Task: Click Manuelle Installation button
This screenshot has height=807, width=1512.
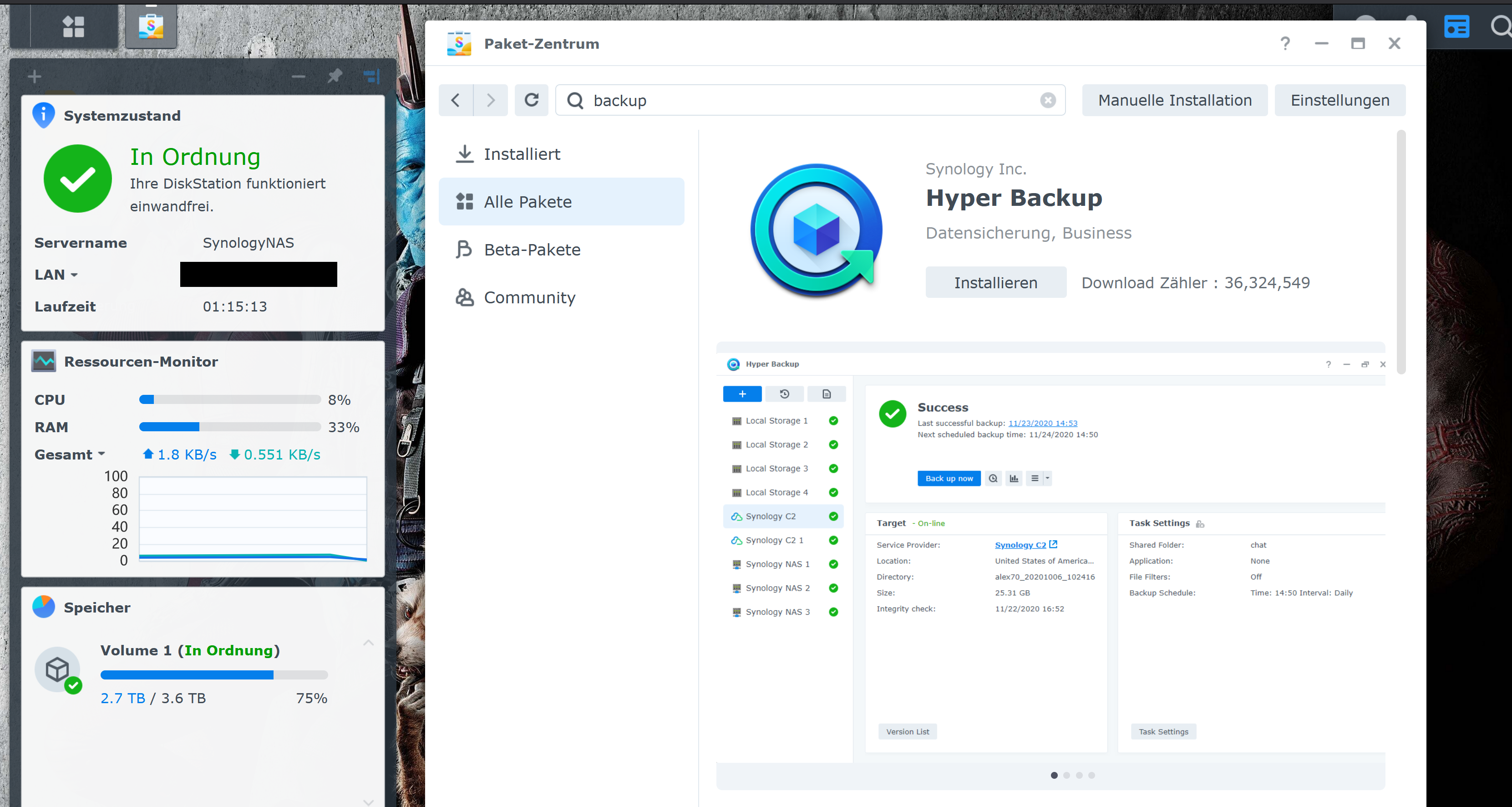Action: (1174, 100)
